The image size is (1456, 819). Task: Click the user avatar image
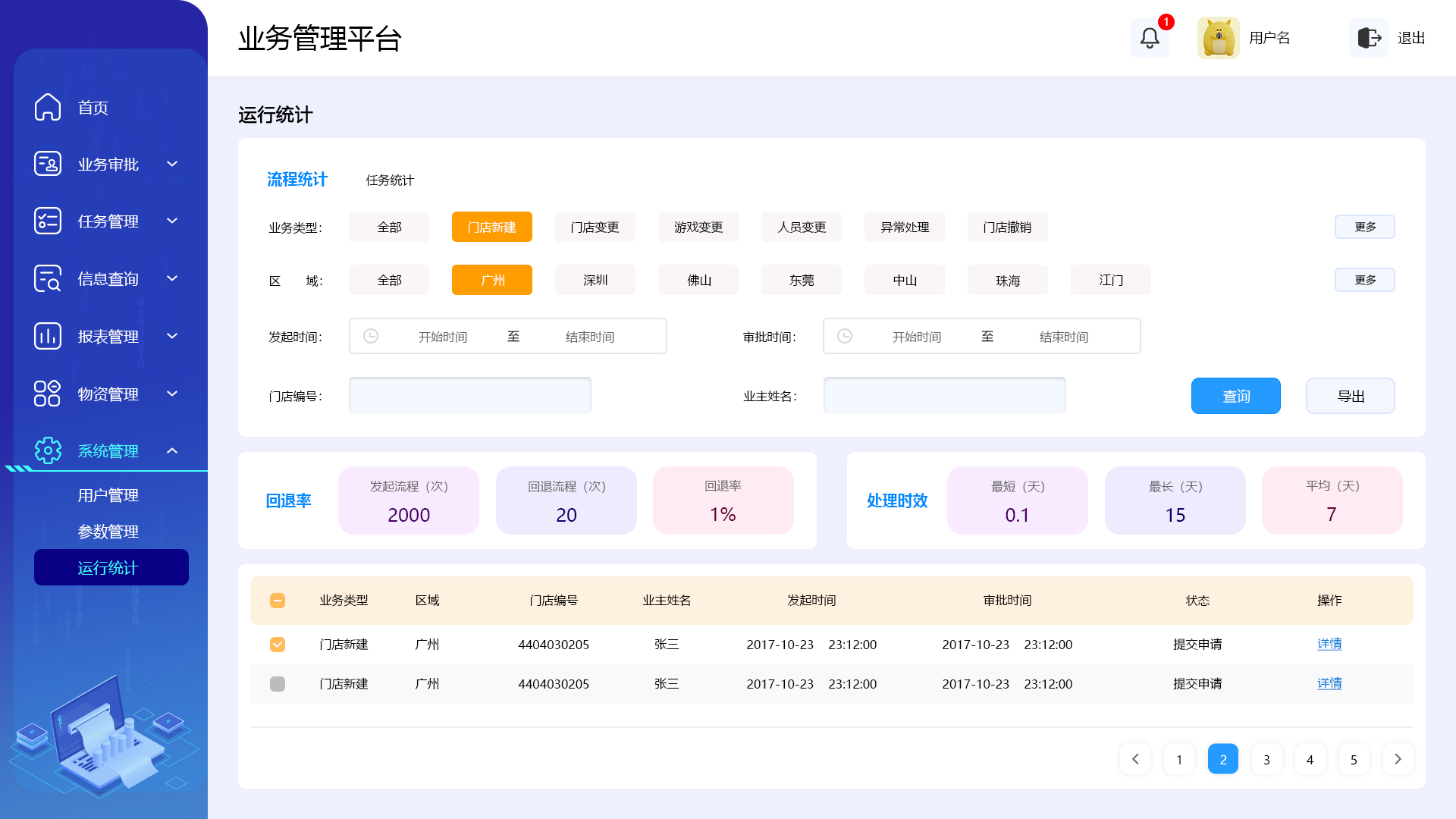coord(1218,38)
